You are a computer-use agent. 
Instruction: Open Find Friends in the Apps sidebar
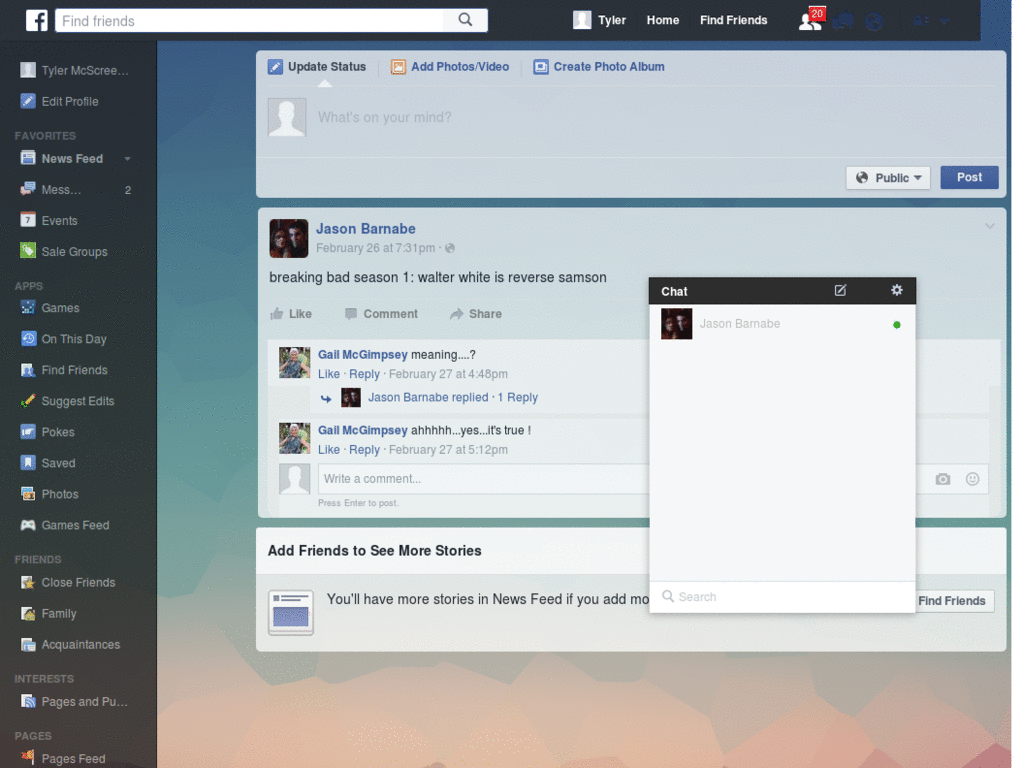[x=64, y=370]
